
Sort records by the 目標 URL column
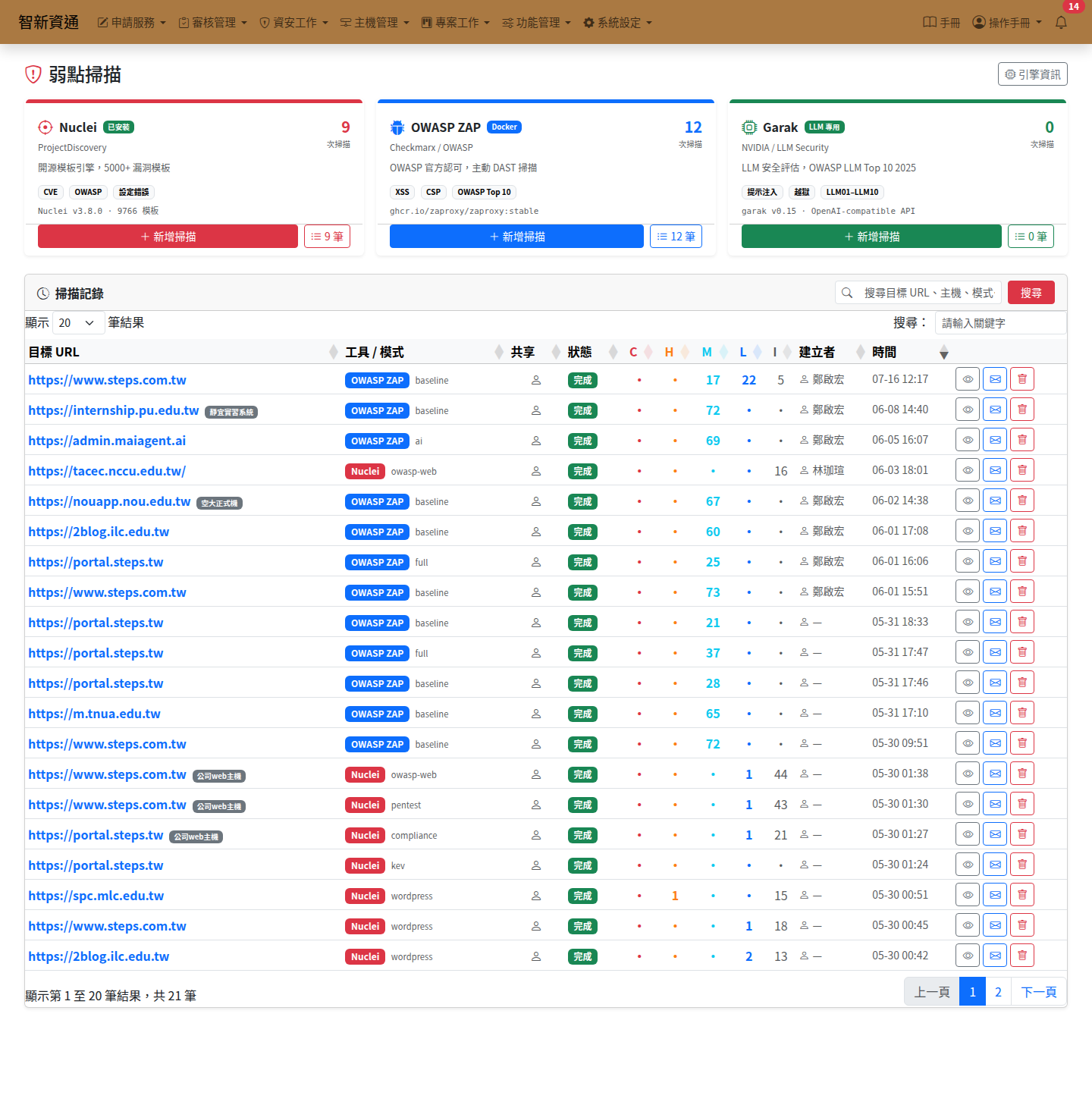click(x=183, y=352)
